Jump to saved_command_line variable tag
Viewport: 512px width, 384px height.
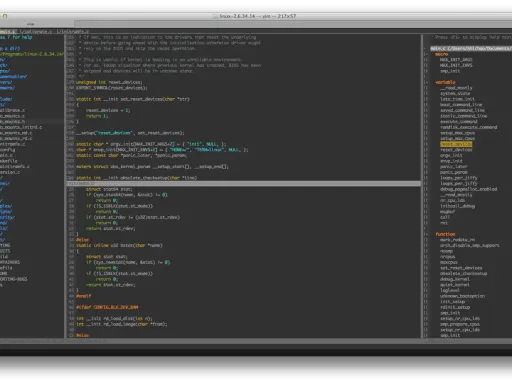pyautogui.click(x=462, y=110)
